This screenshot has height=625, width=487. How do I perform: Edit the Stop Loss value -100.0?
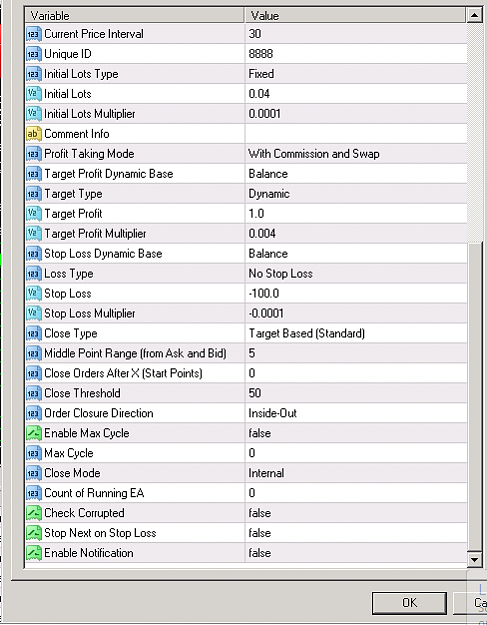(356, 293)
